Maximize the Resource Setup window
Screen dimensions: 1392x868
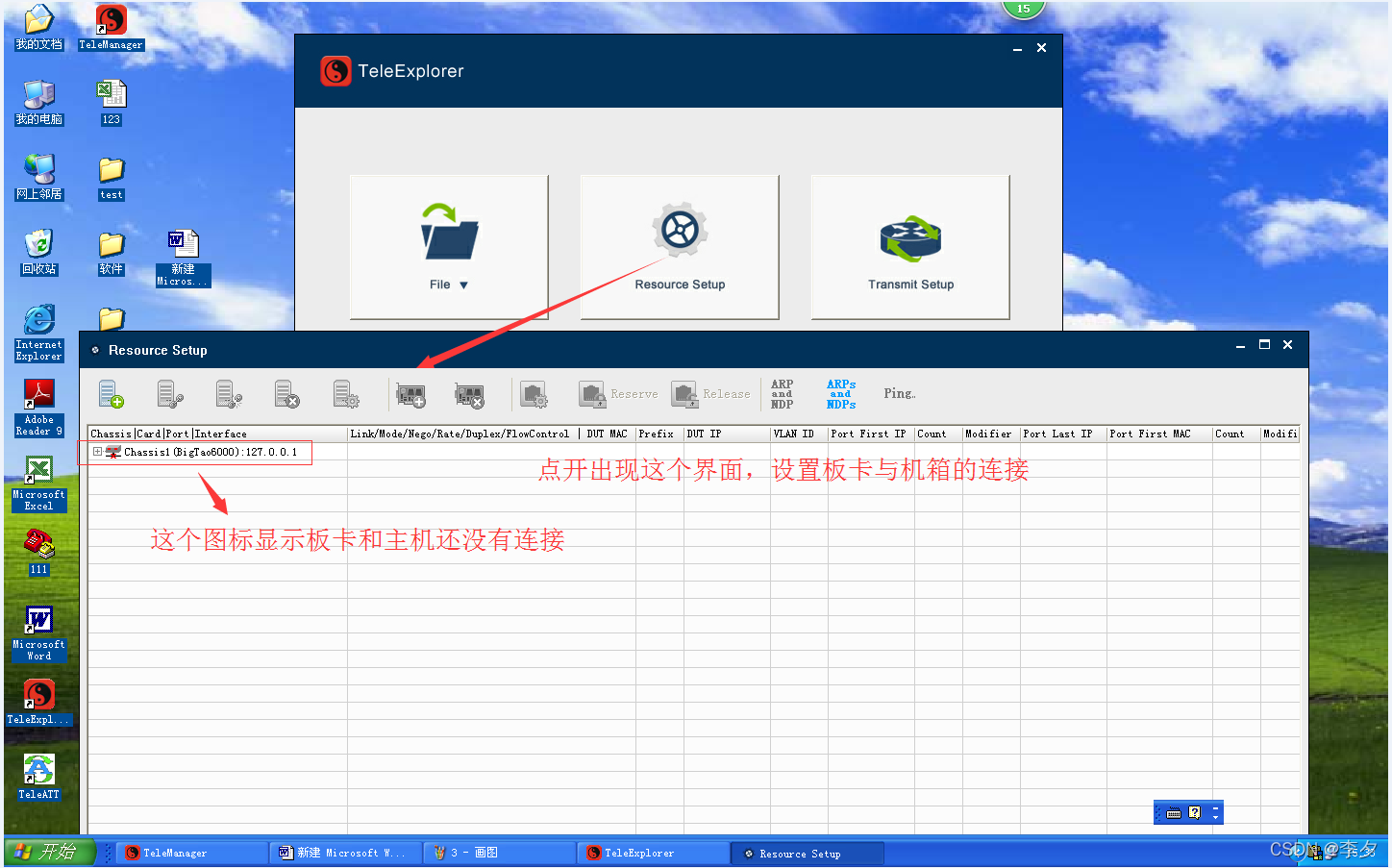click(x=1264, y=344)
